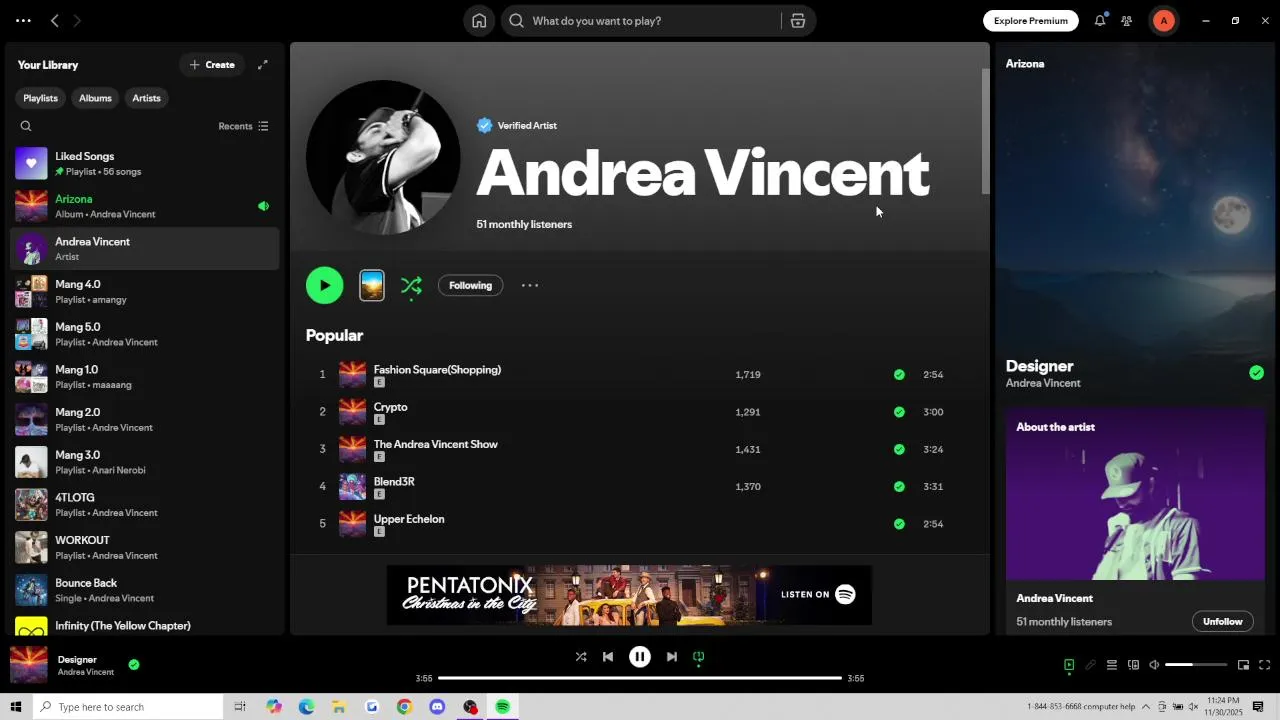Pause the current track

point(640,657)
